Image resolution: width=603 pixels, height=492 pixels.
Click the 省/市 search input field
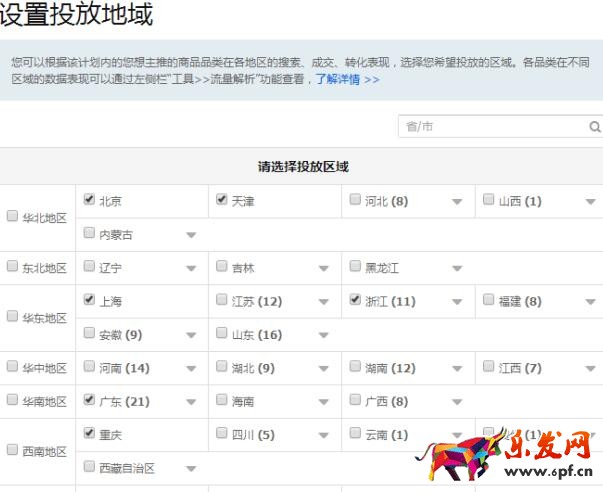492,127
